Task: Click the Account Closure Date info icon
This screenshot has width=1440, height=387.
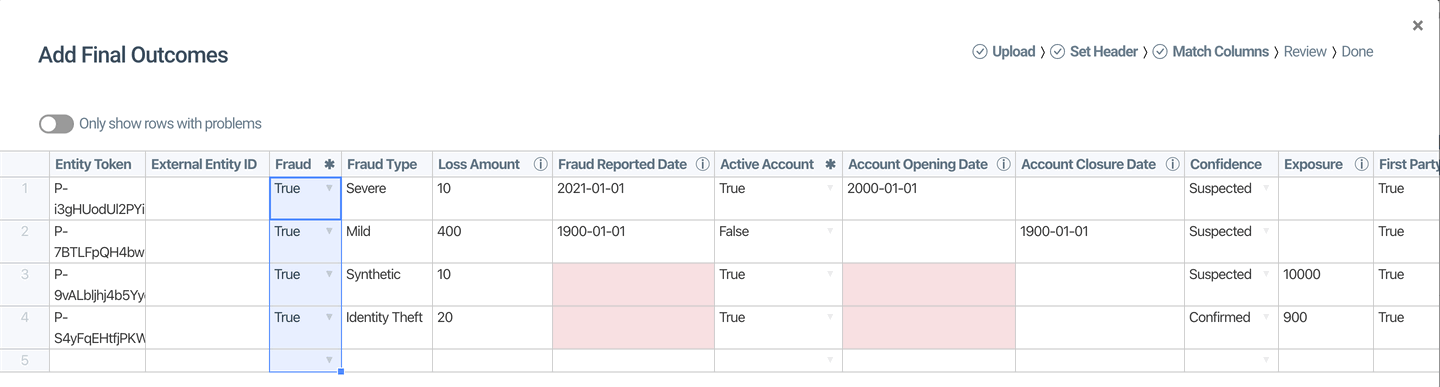Action: pyautogui.click(x=1172, y=164)
